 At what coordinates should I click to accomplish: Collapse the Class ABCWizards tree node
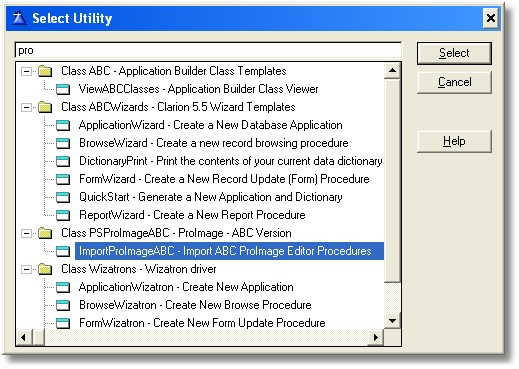(x=26, y=107)
